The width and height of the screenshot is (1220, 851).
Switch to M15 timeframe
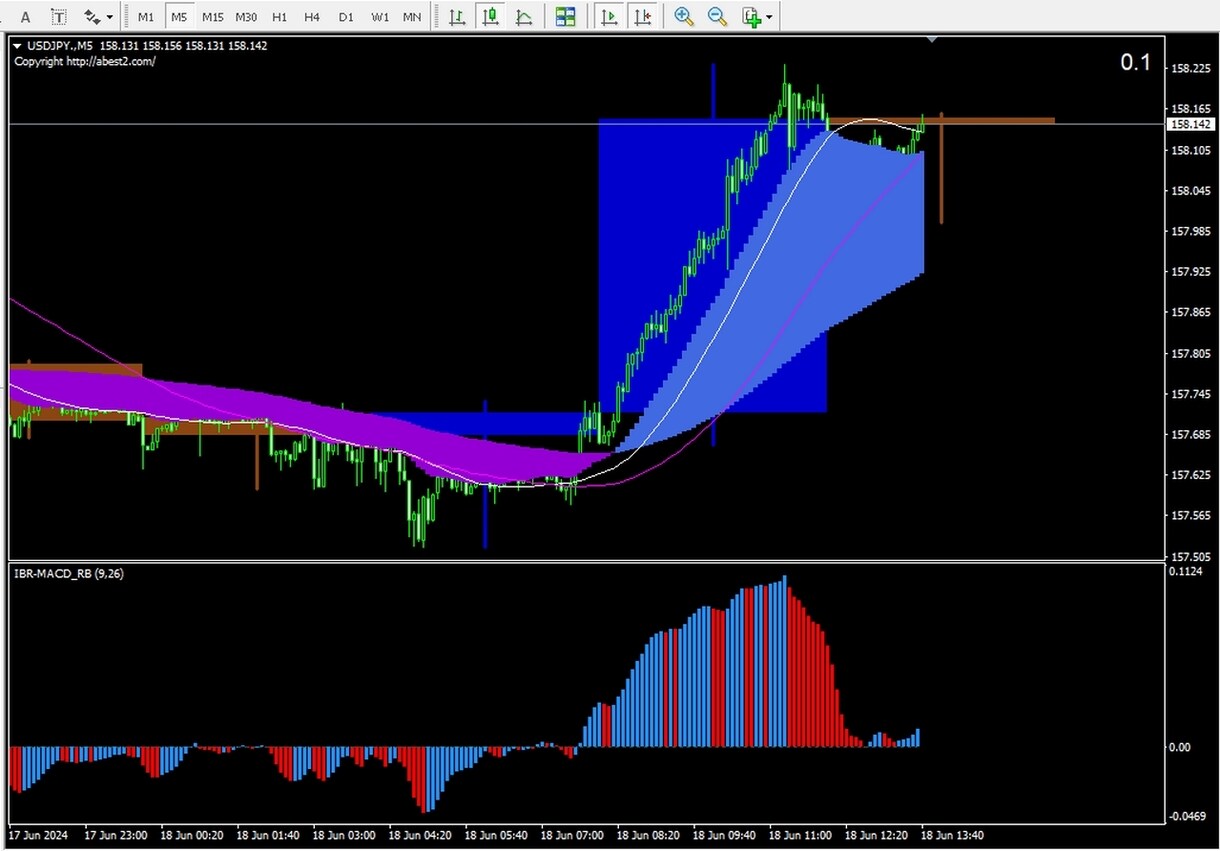[212, 17]
